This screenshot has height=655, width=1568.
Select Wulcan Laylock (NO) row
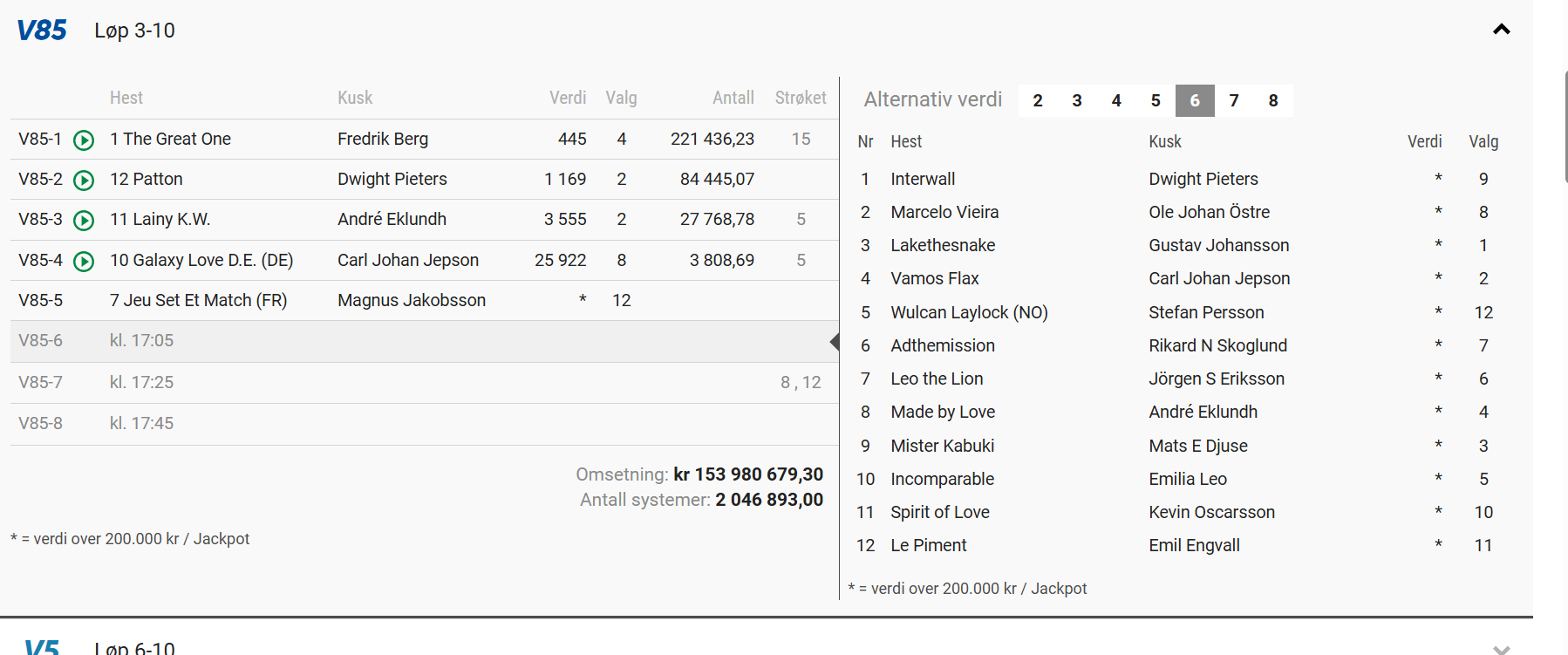[x=969, y=312]
